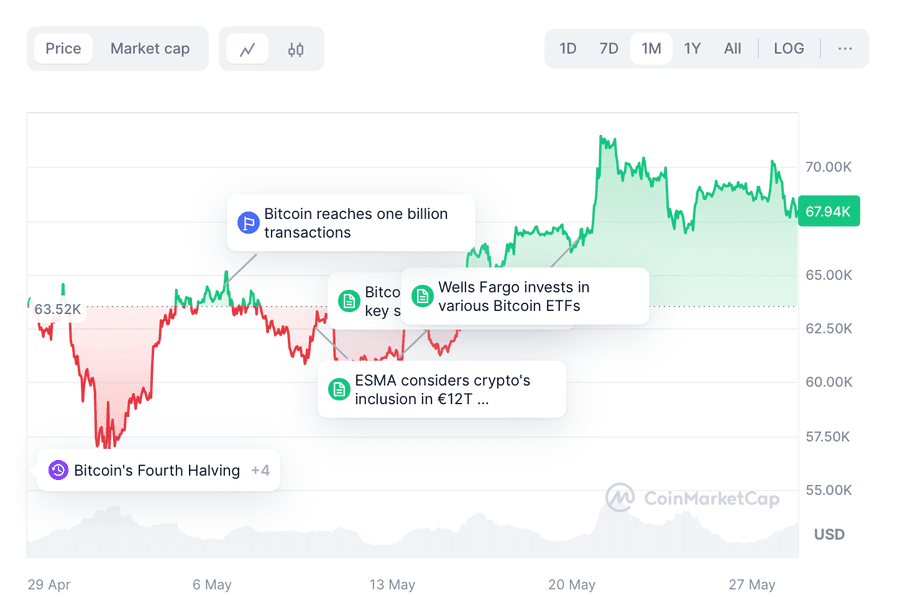Select the 7D time range
Screen dimensions: 900x597
pyautogui.click(x=609, y=48)
